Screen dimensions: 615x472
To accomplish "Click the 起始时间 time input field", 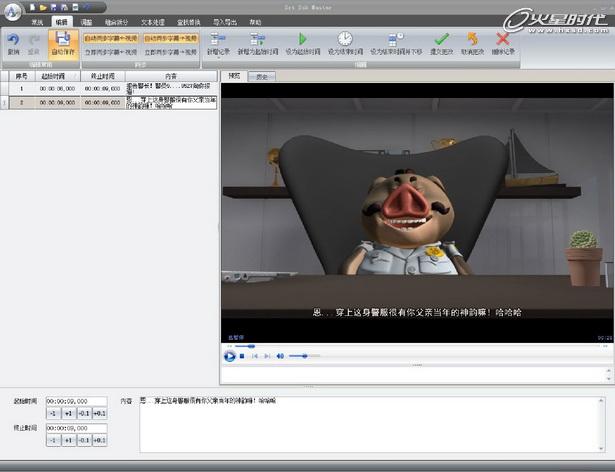I will point(76,401).
